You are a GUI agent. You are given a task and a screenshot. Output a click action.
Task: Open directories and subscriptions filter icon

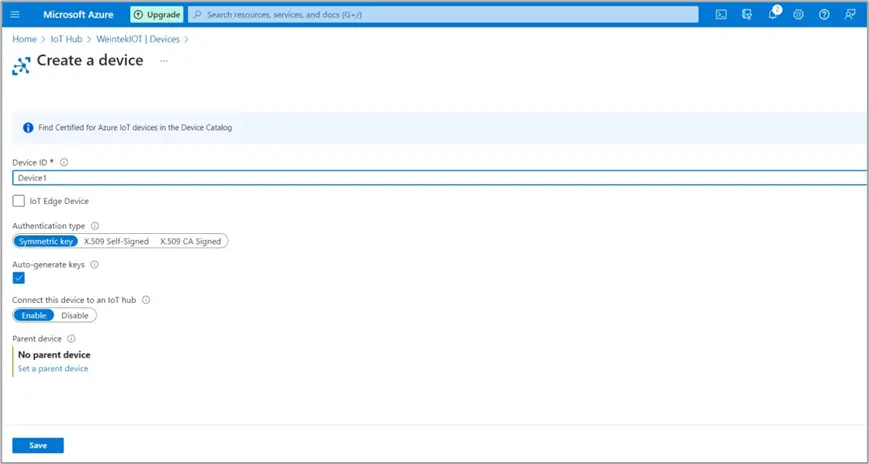(747, 15)
